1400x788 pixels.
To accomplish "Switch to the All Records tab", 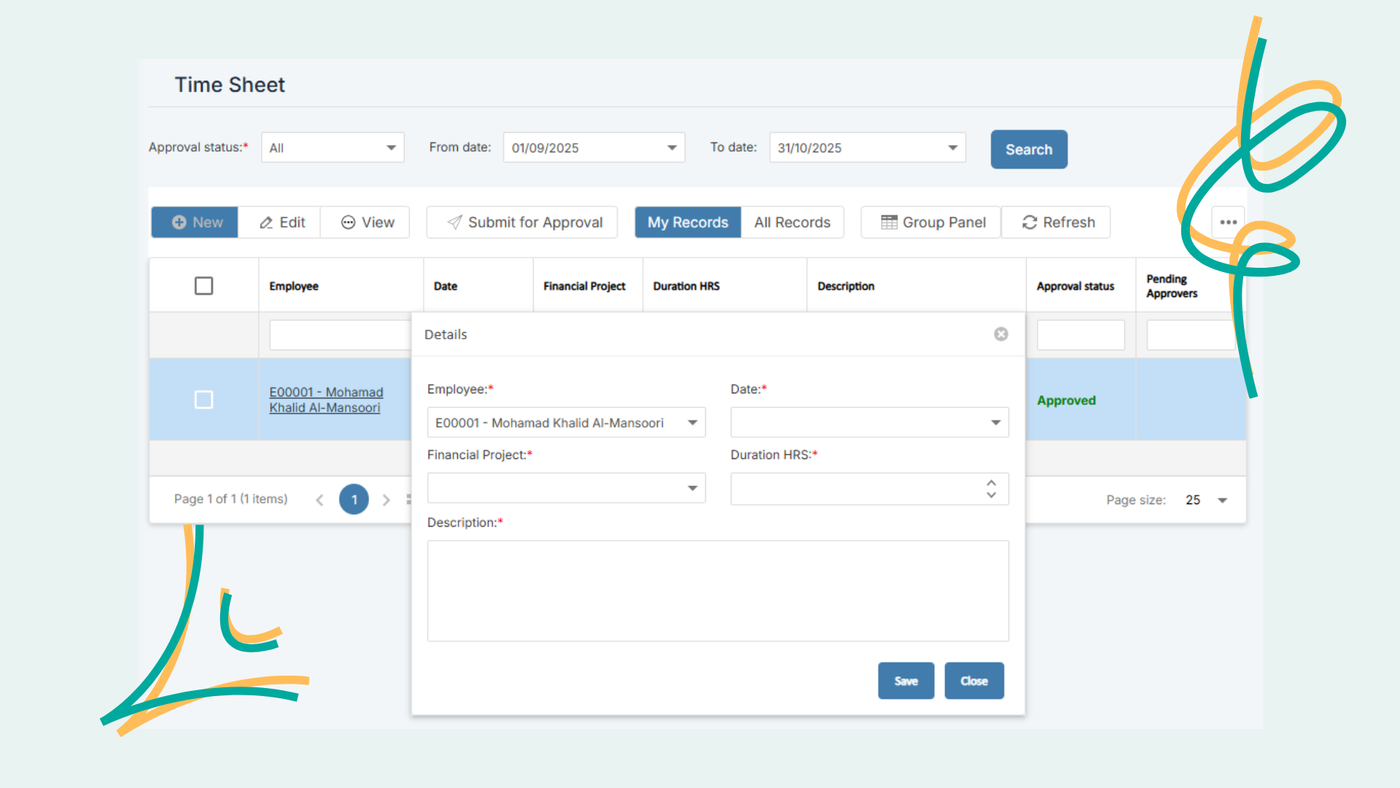I will [792, 222].
